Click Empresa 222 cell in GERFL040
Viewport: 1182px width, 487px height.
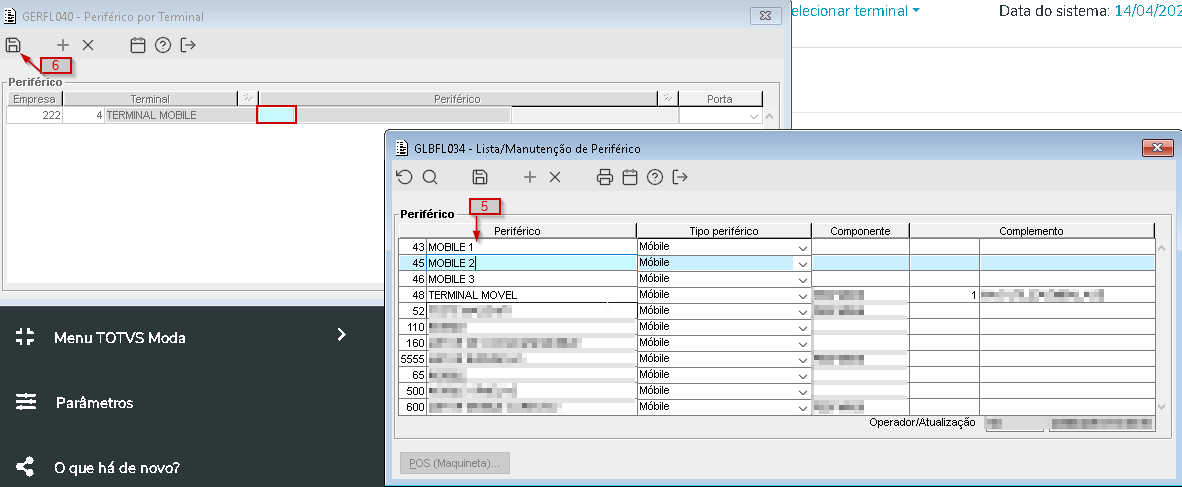click(x=35, y=115)
